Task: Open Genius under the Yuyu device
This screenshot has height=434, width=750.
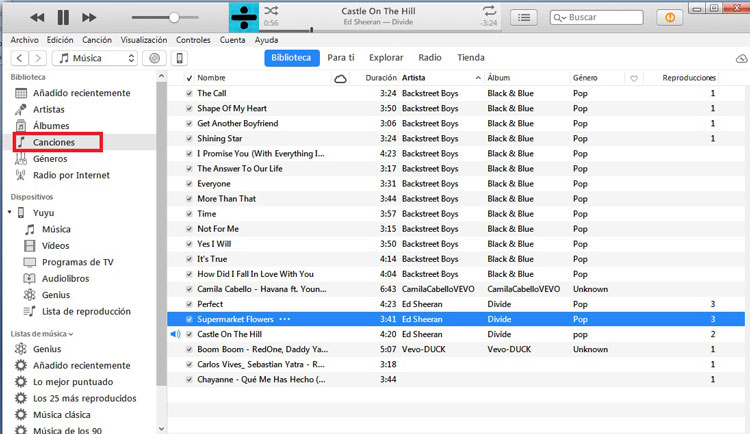Action: (x=55, y=295)
